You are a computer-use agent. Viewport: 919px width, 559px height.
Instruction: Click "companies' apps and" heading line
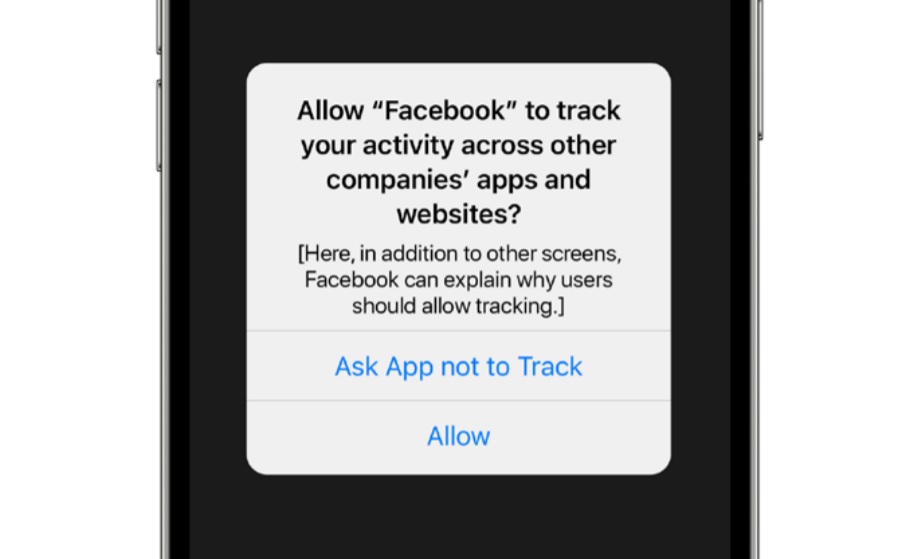pos(458,180)
